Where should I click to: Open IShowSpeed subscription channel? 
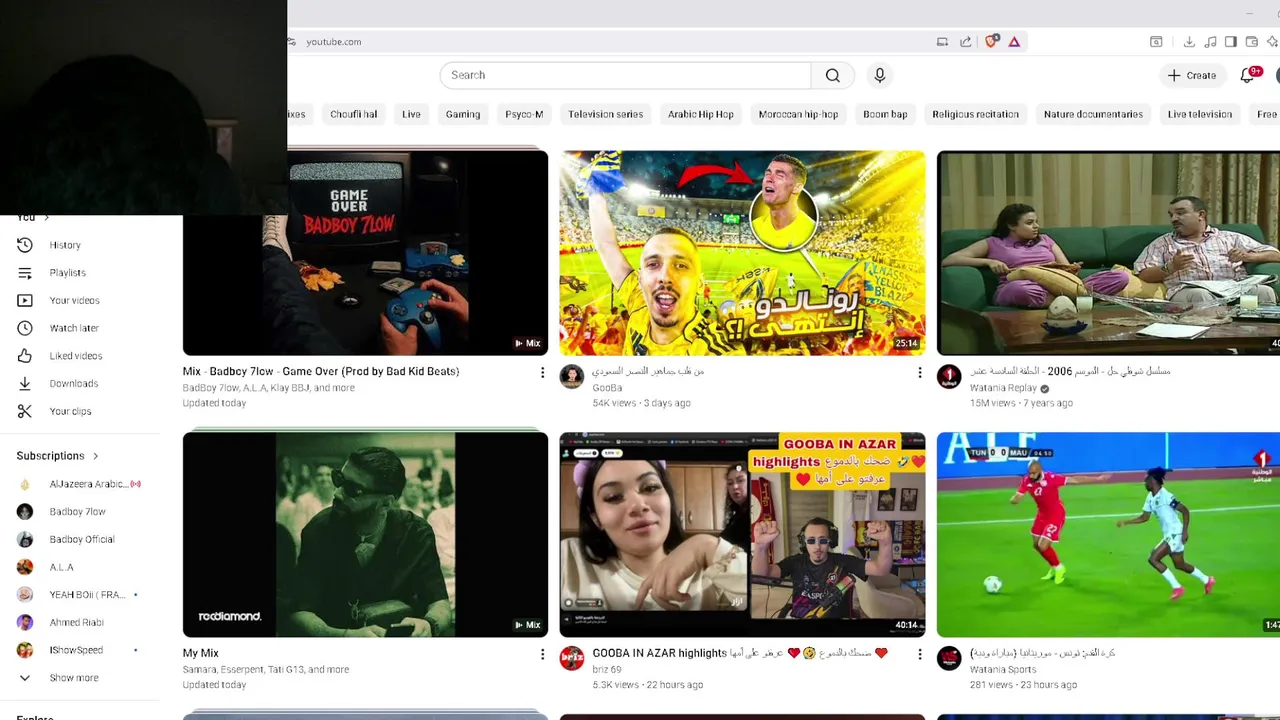click(x=80, y=650)
